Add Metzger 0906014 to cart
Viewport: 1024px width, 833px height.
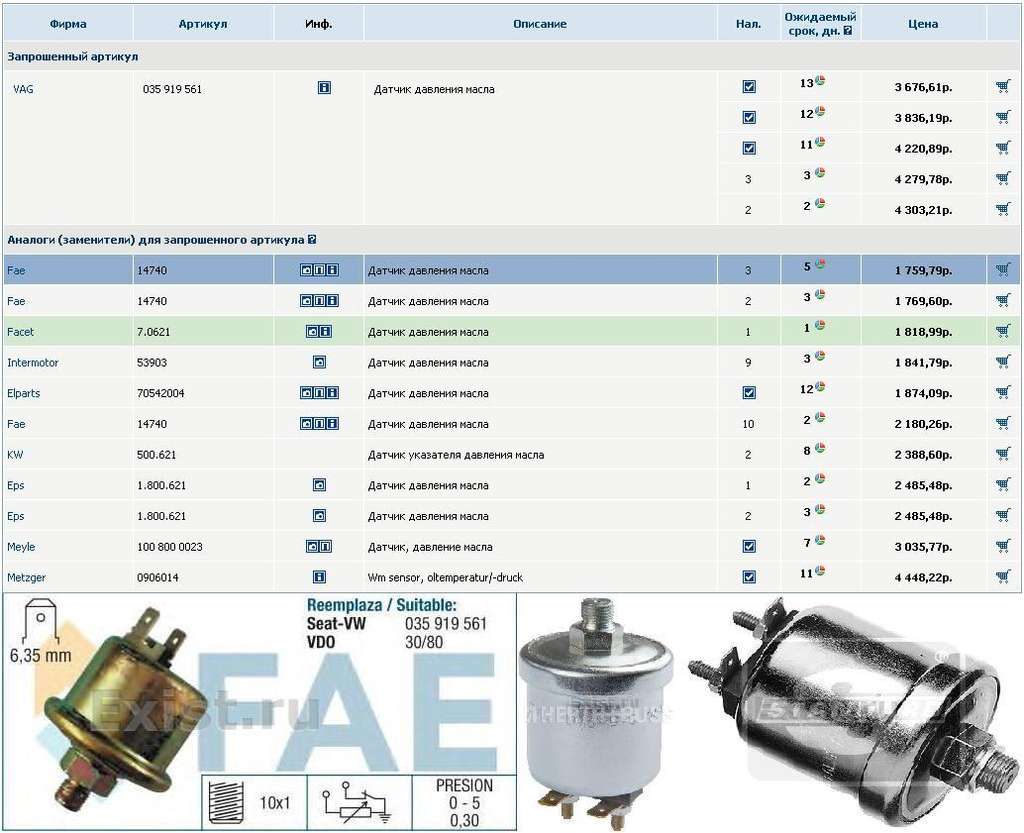coord(1003,576)
